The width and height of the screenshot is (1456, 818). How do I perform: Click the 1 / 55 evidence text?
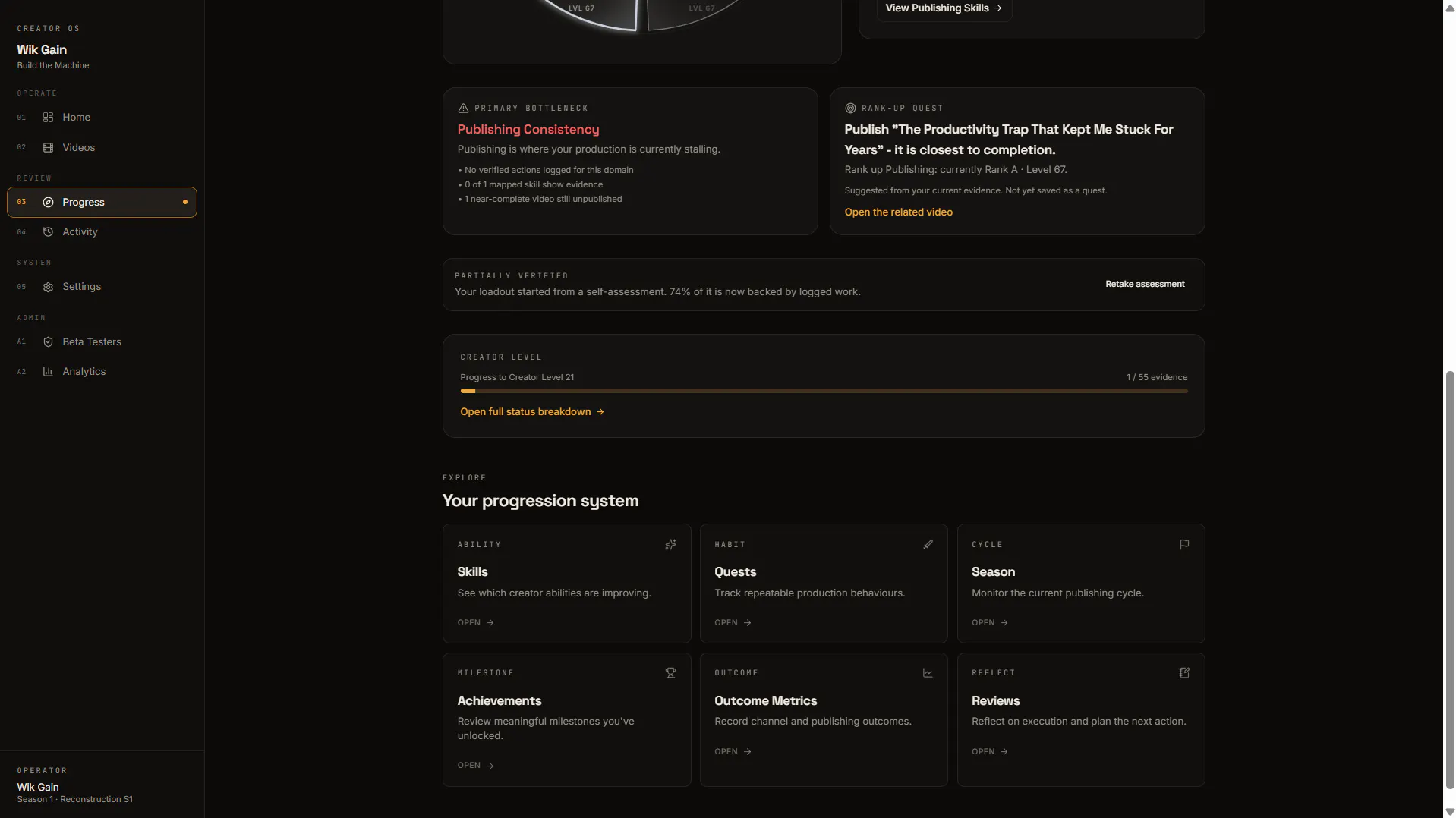1157,378
